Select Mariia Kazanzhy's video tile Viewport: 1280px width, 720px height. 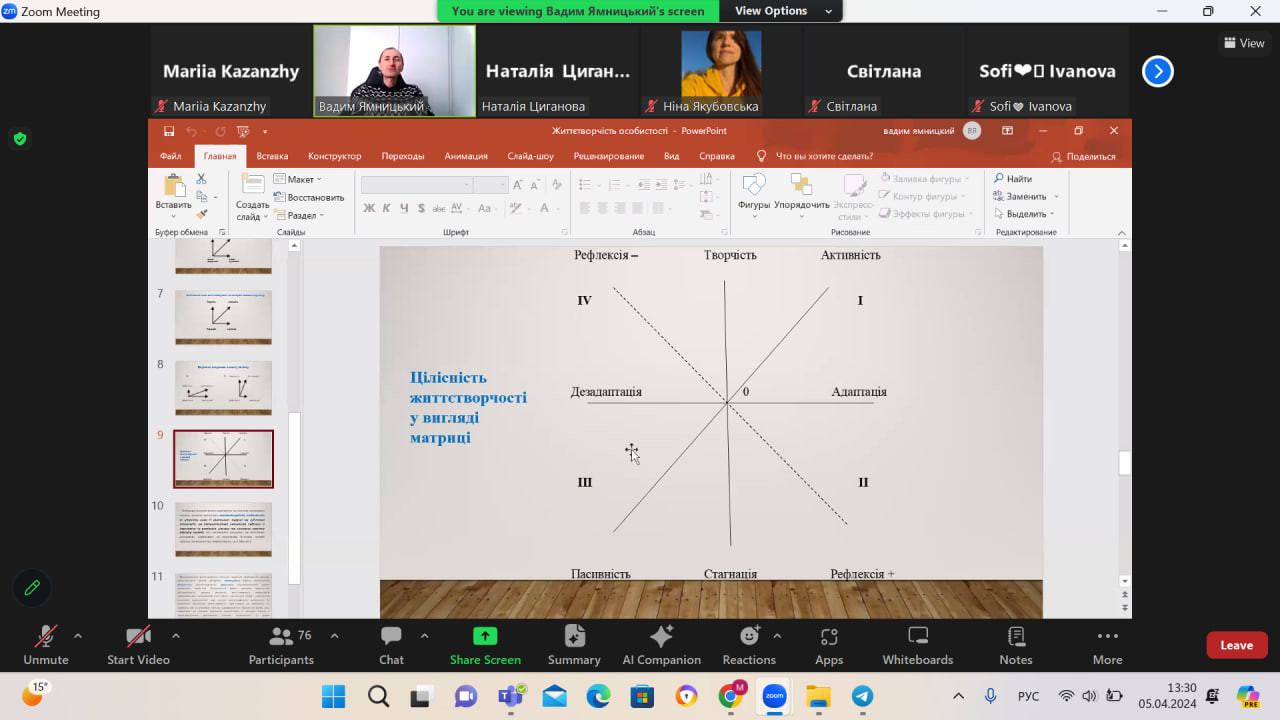pos(231,71)
